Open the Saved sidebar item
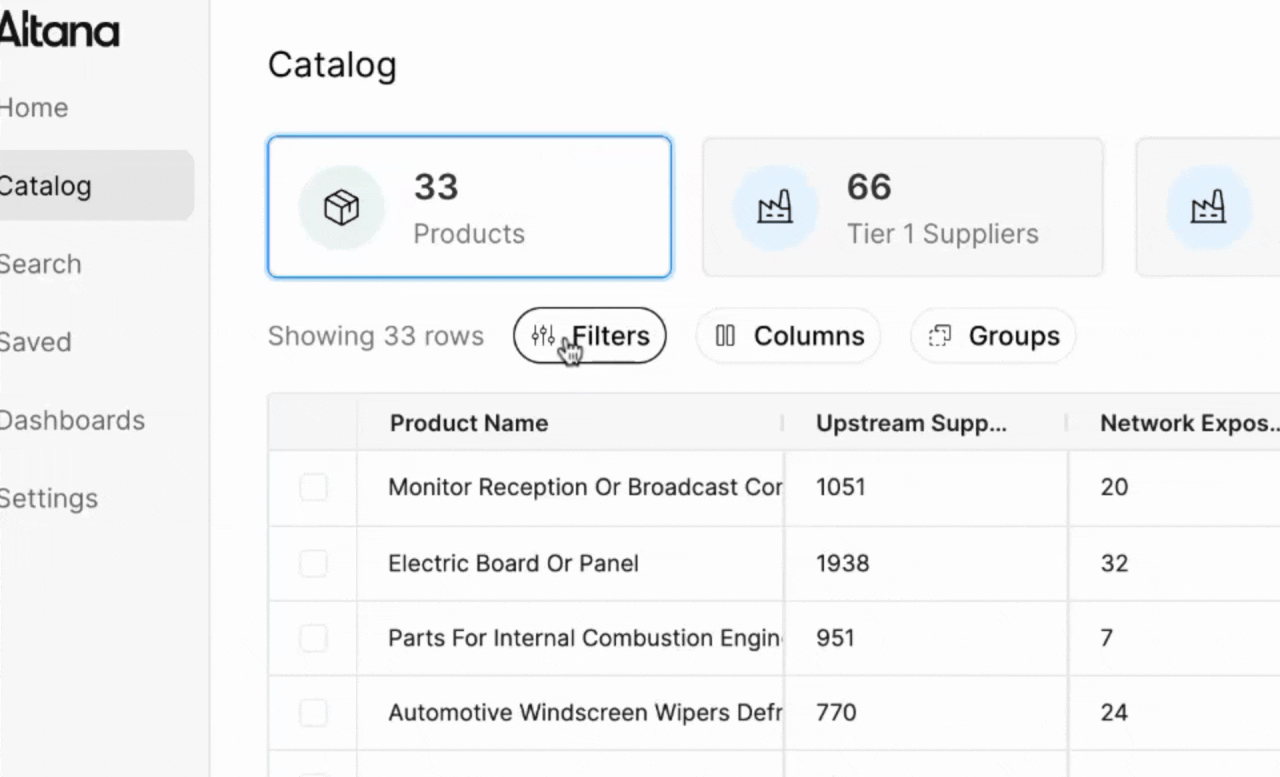Viewport: 1280px width, 777px height. click(x=36, y=342)
